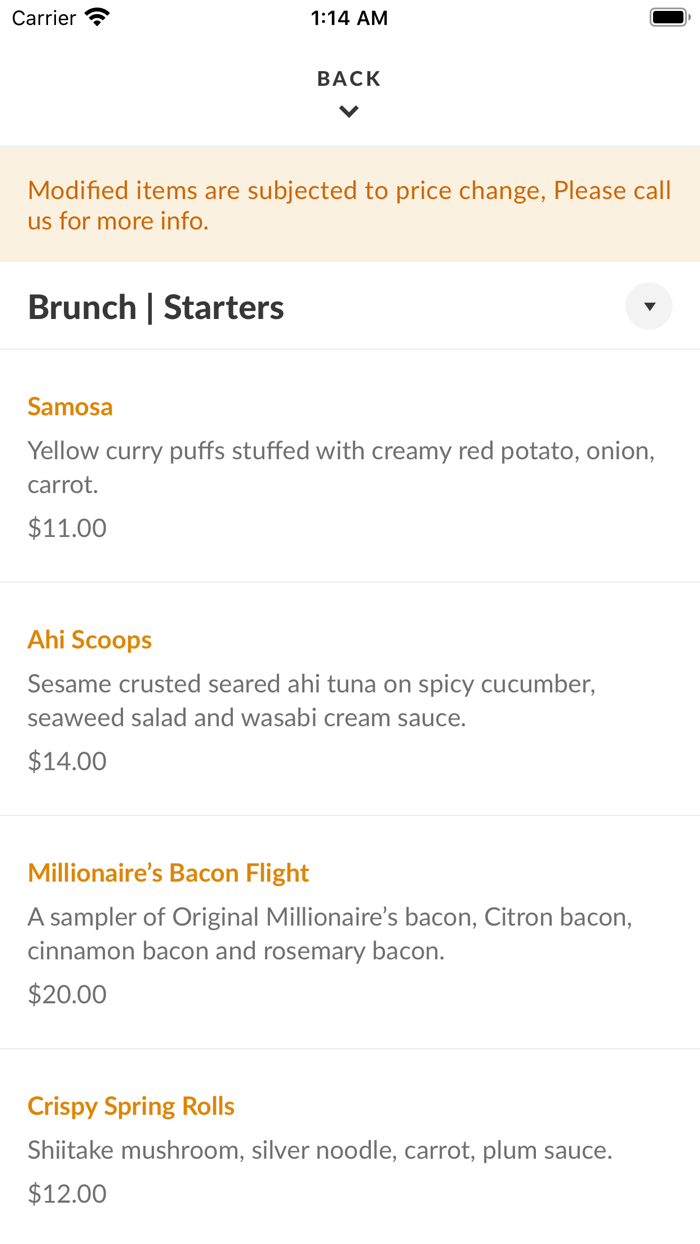The height and width of the screenshot is (1244, 700).
Task: Tap the 1:14 AM clock
Action: [x=349, y=18]
